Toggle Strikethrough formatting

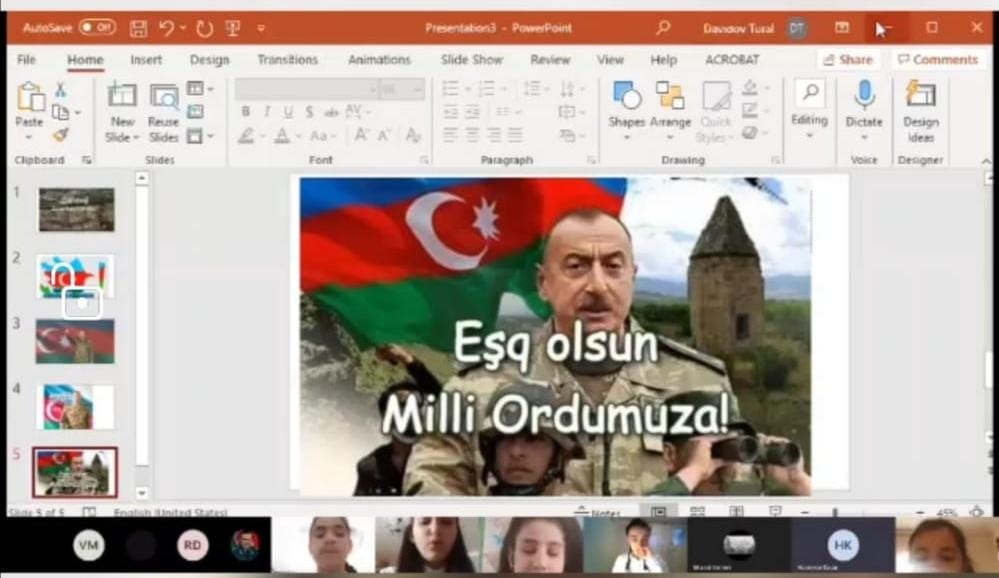[331, 112]
